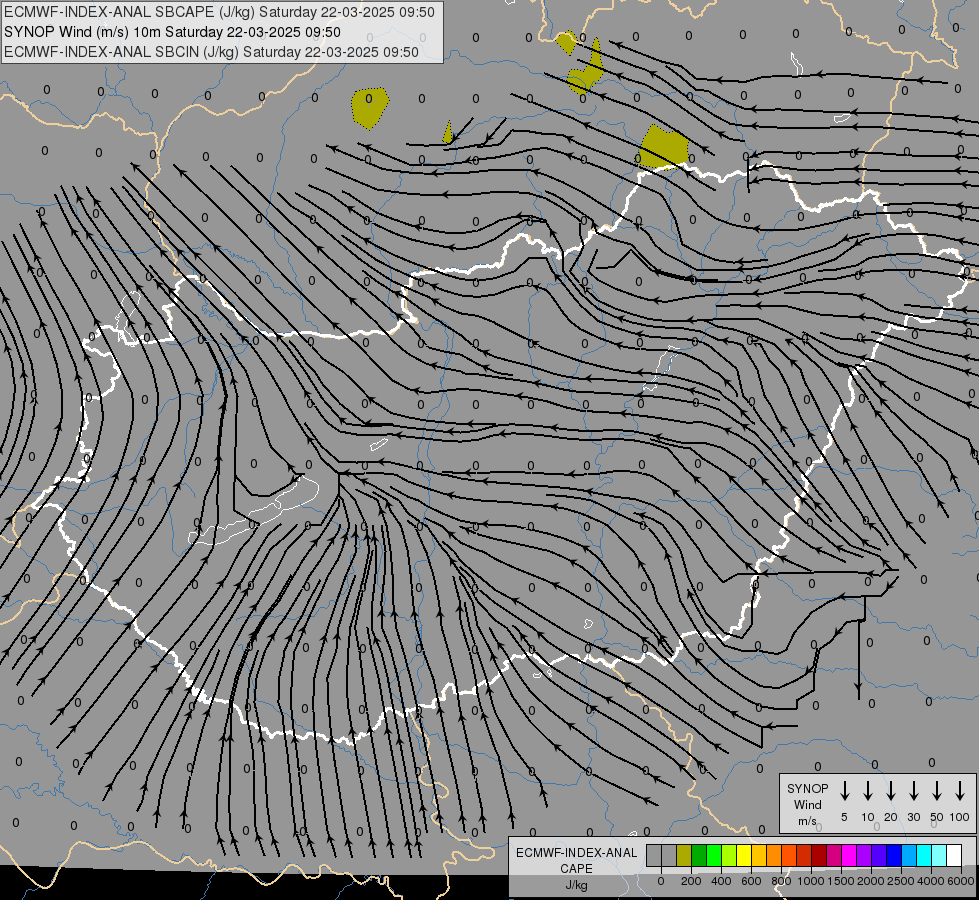
Task: Click the 2000 tick label on CAPE scale
Action: coord(870,881)
